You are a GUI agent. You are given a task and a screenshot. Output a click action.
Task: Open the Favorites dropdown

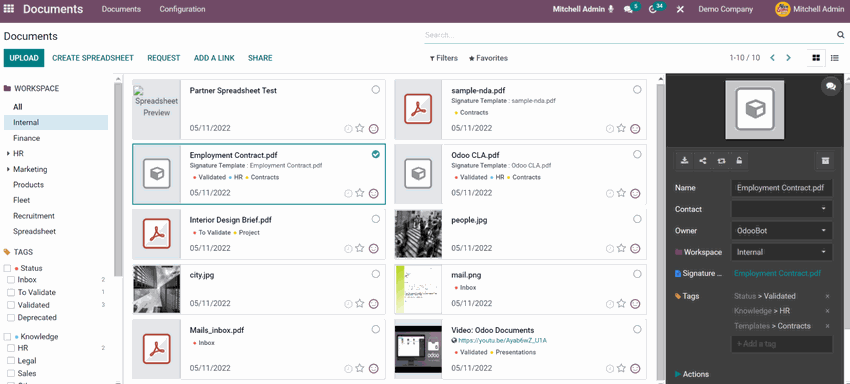pyautogui.click(x=488, y=58)
